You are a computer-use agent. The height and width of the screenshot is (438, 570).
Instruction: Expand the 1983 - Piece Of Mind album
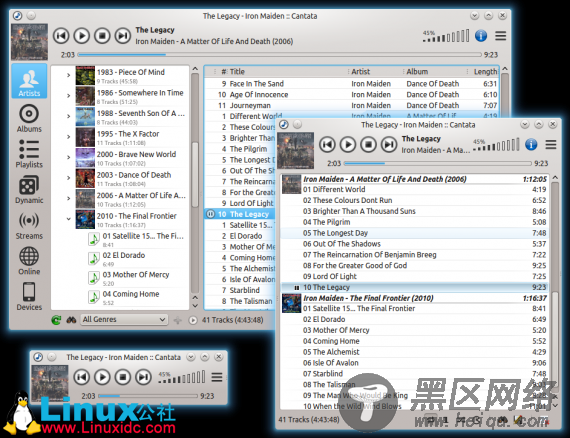pos(68,75)
